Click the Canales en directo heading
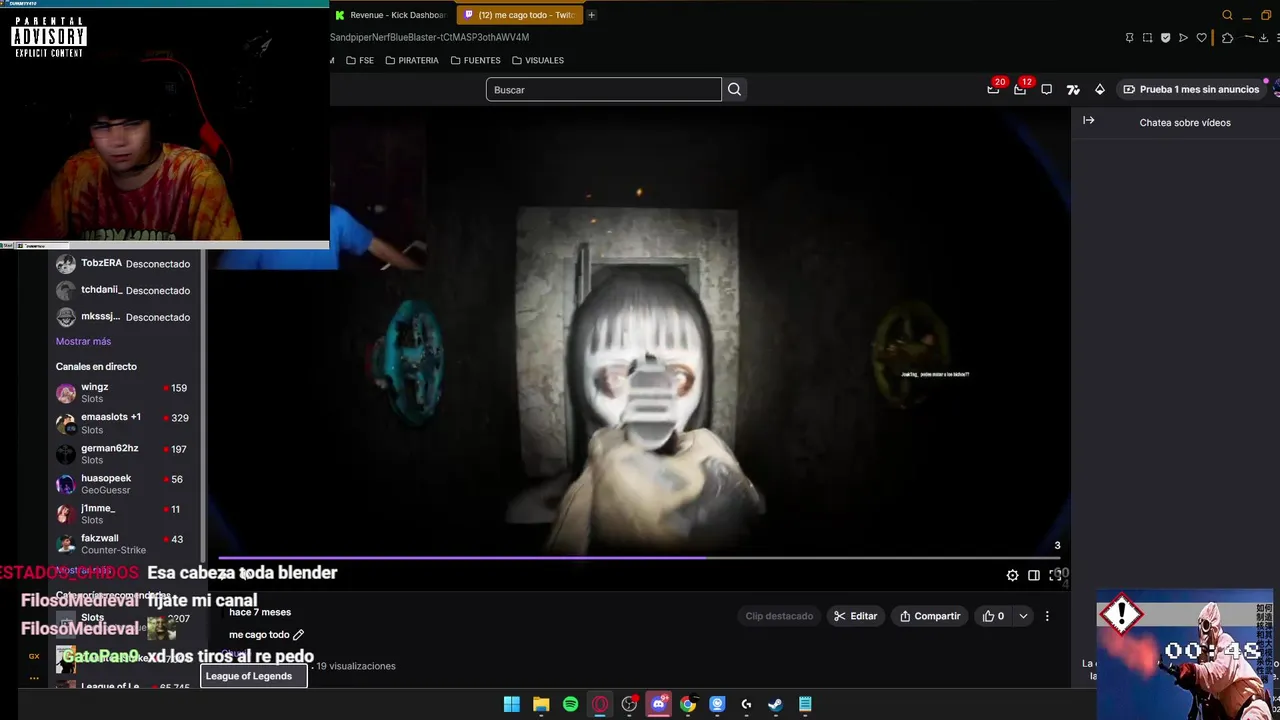The image size is (1280, 720). click(96, 367)
